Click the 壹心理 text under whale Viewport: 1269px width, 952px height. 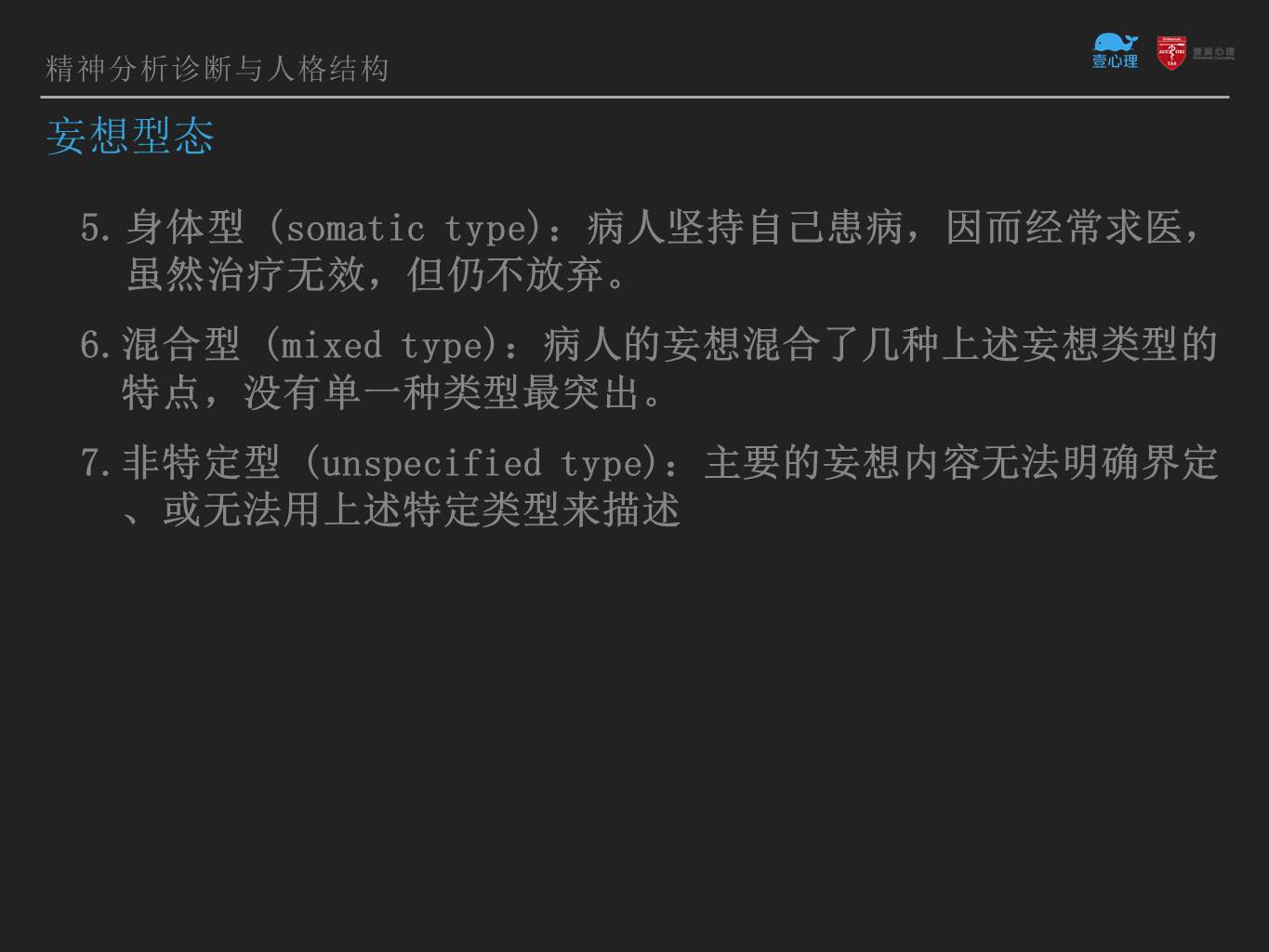click(1116, 61)
